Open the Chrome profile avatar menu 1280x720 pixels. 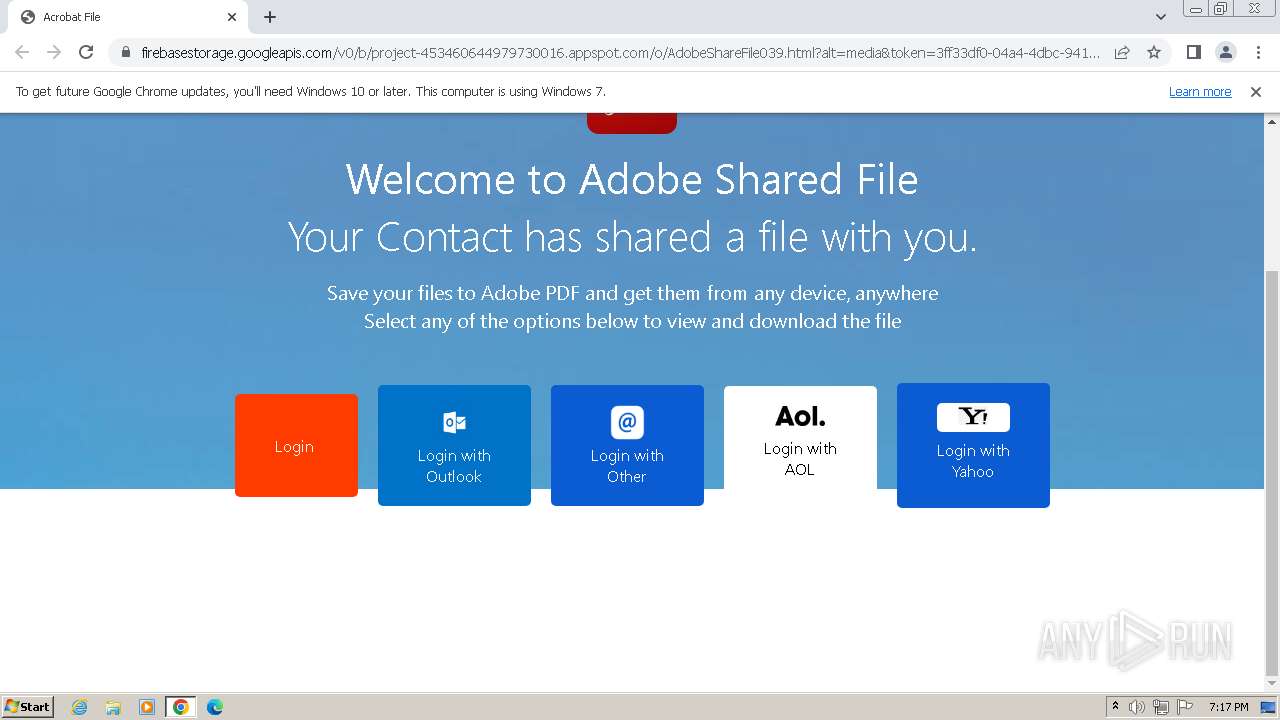[1226, 52]
